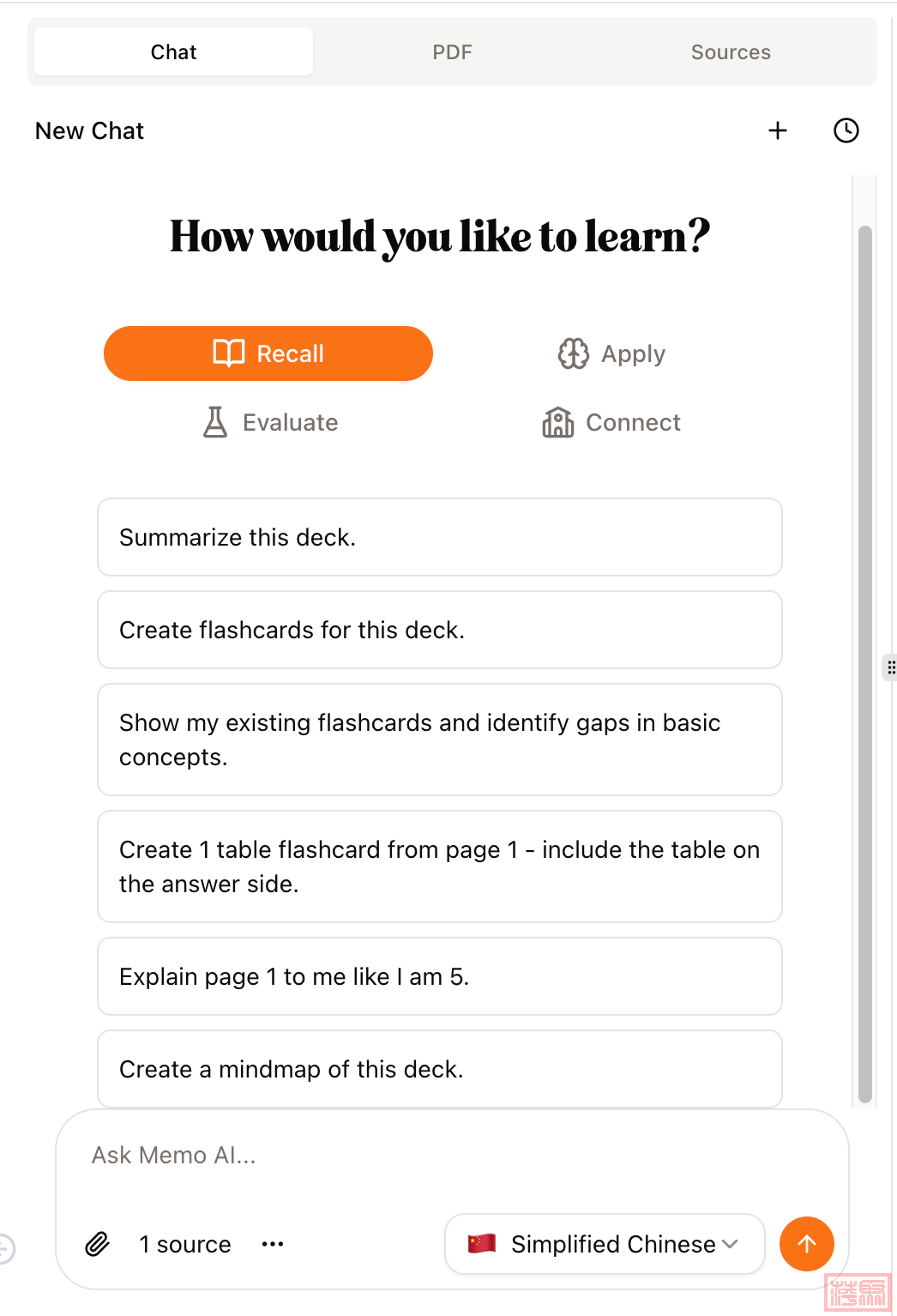Select the Recall learning mode
The height and width of the screenshot is (1316, 897).
(x=268, y=353)
